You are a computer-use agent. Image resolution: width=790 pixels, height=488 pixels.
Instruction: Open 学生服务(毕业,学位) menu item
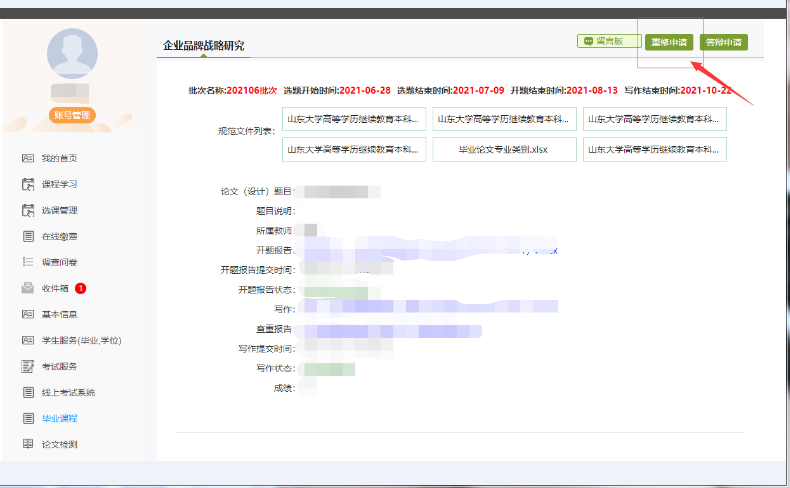[81, 340]
